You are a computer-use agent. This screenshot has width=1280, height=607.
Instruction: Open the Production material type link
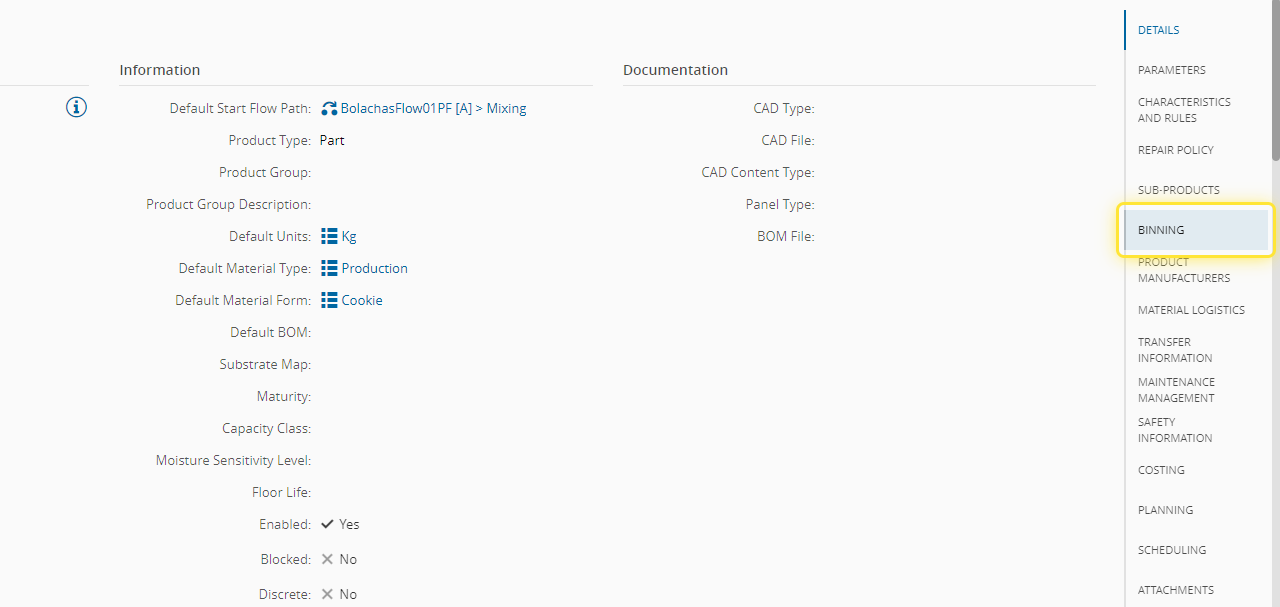(x=374, y=268)
